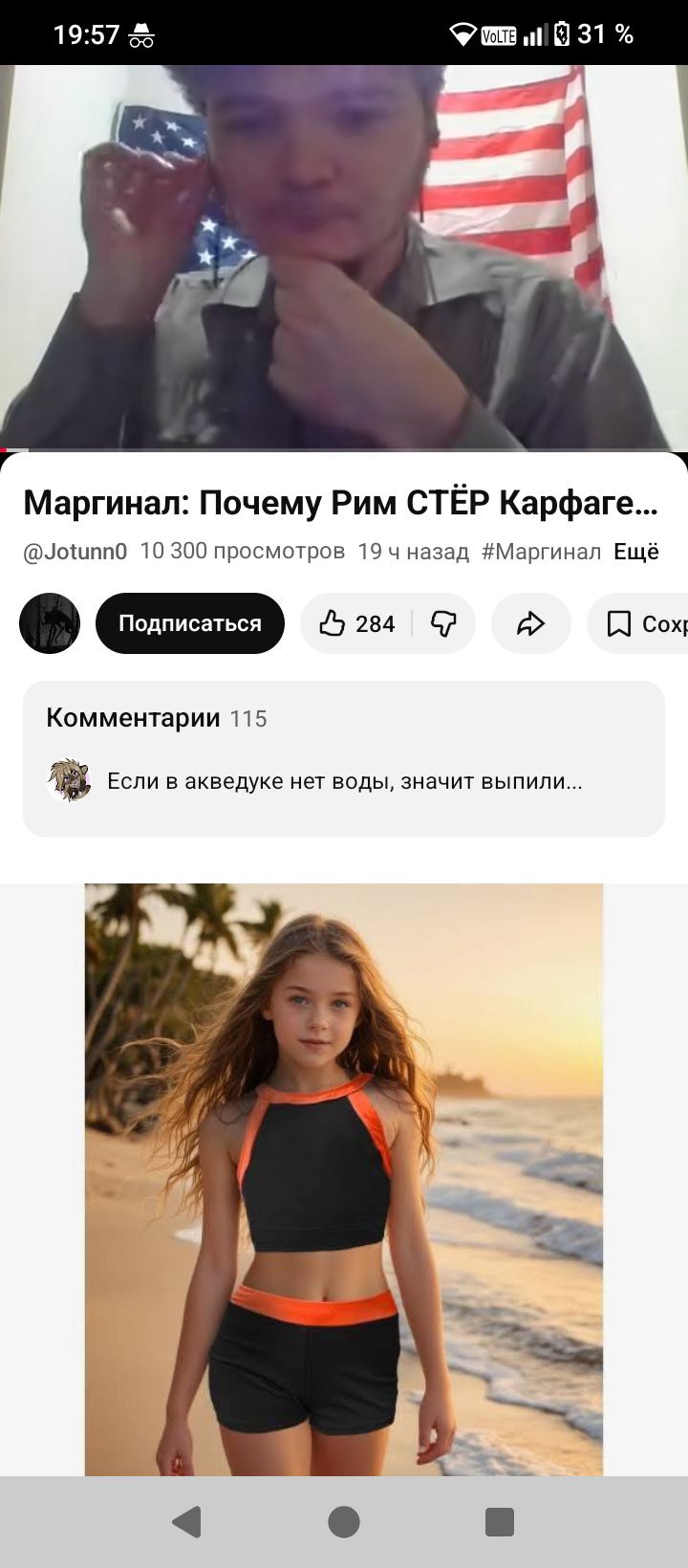The image size is (688, 1568).
Task: Expand the video title Маргинал: Почему Рим
Action: point(341,502)
